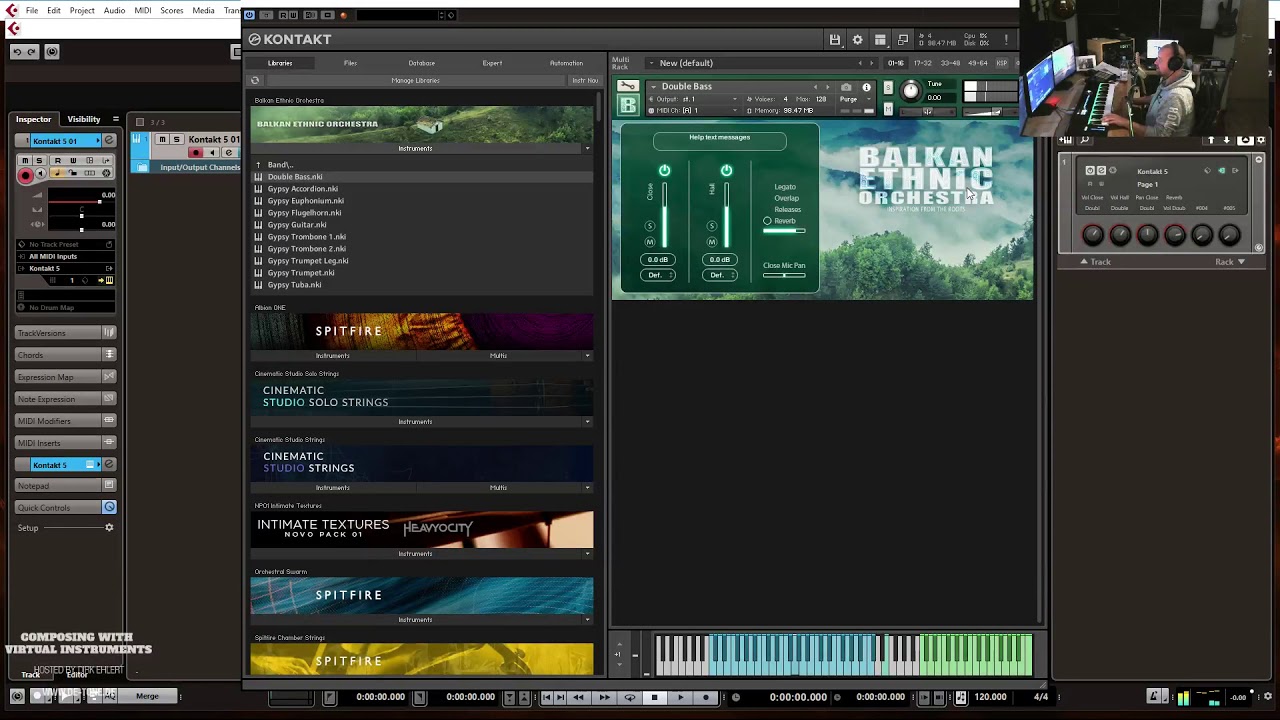Adjust the Close Mic Pan slider
Screen dimensions: 1280x720
tap(784, 275)
